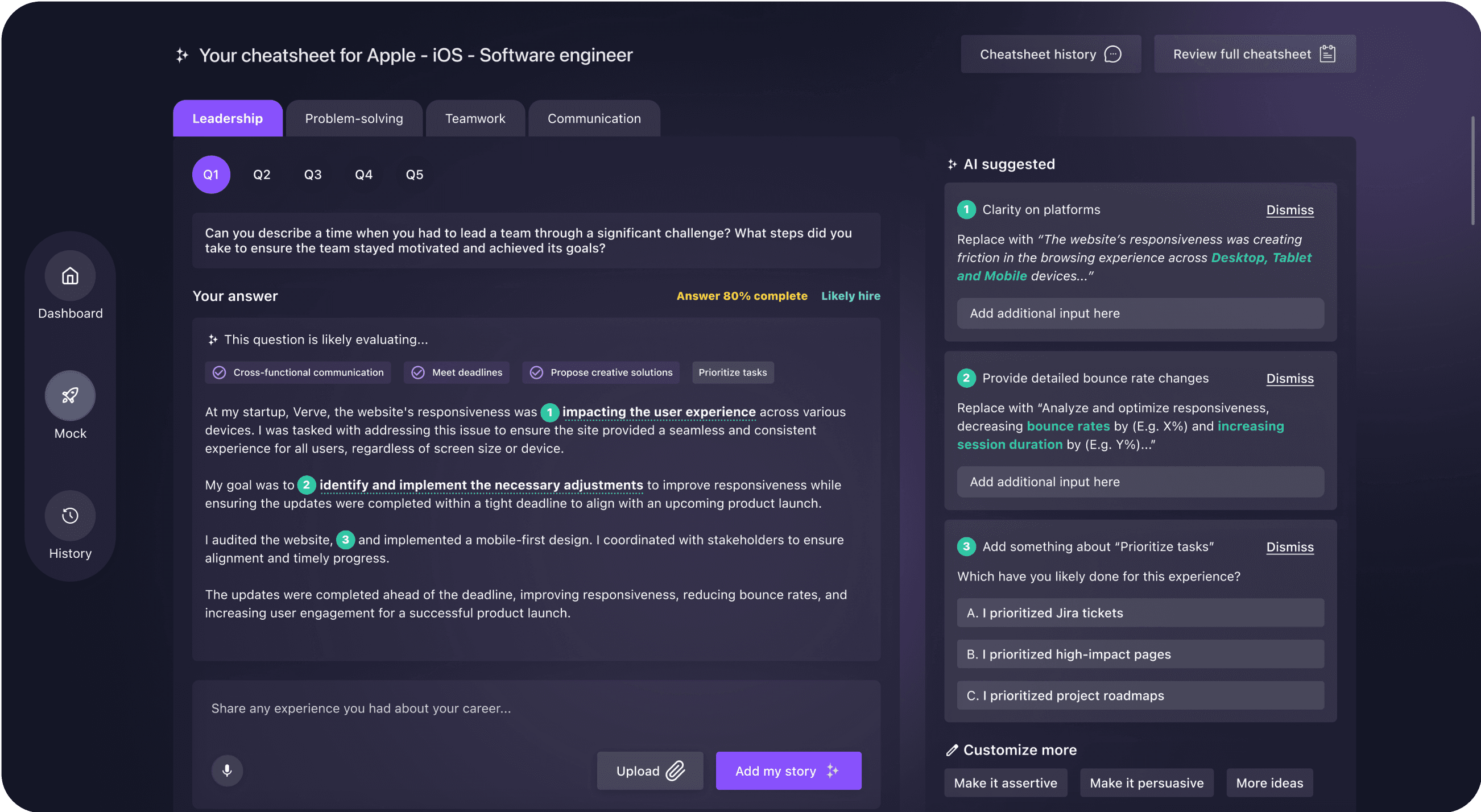Toggle the Cross-functional communication chip

tap(298, 372)
